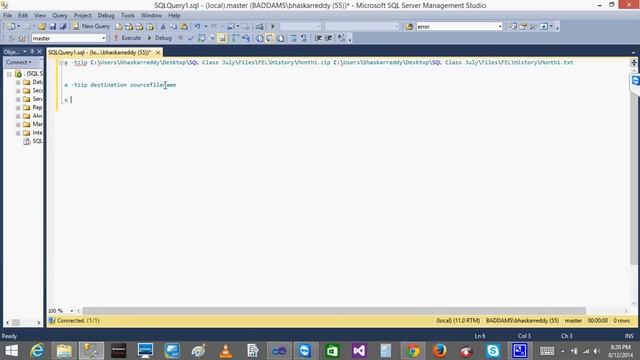Open Firefox from the taskbar
This screenshot has height=360, width=640.
click(x=439, y=351)
